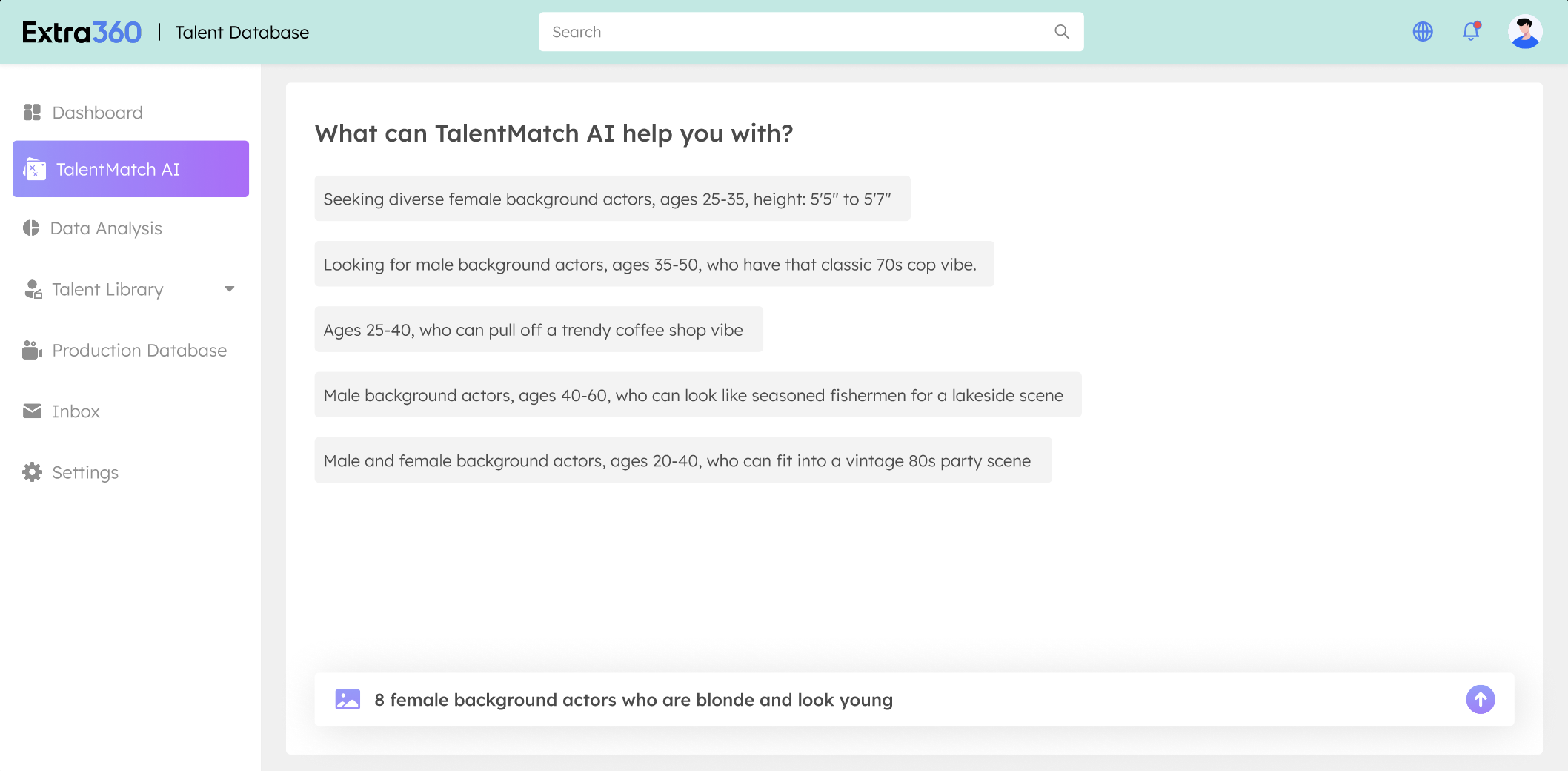Click the Inbox envelope icon

tap(32, 411)
